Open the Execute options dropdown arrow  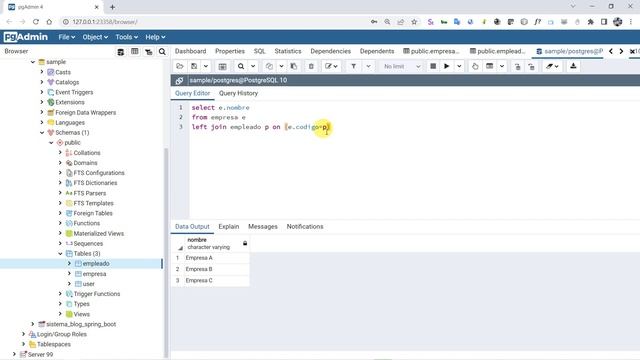point(459,66)
